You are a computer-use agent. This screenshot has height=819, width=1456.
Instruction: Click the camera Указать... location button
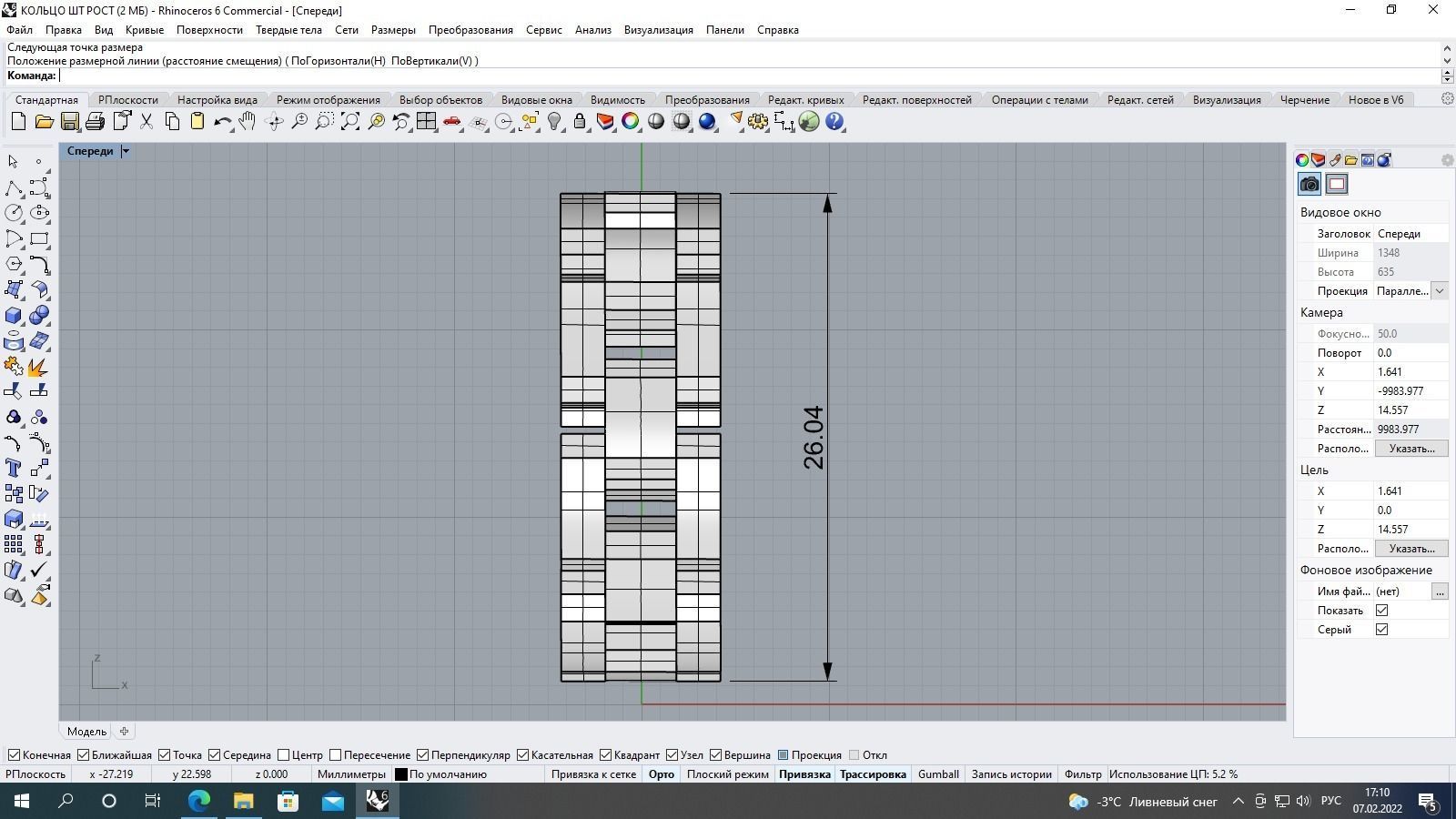(1411, 449)
